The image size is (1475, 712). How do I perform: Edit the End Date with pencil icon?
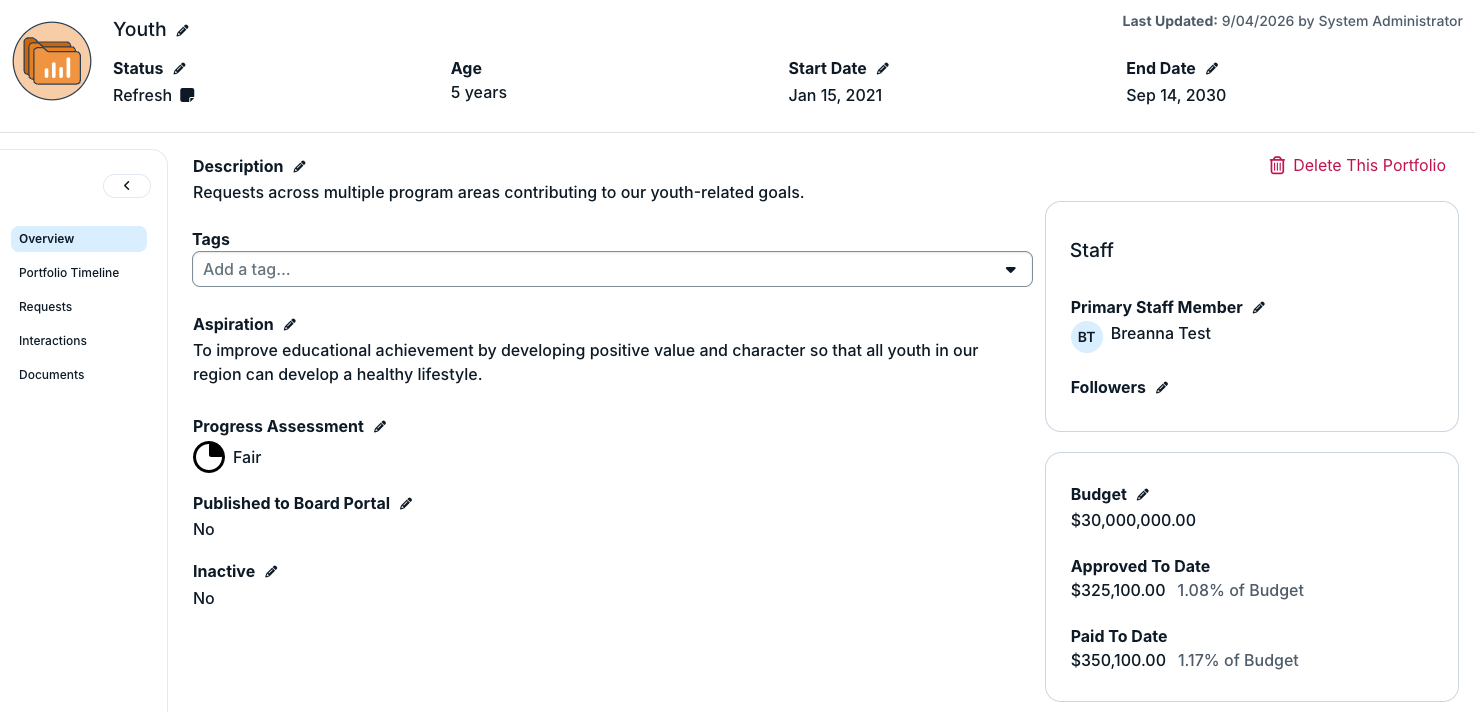pyautogui.click(x=1212, y=69)
